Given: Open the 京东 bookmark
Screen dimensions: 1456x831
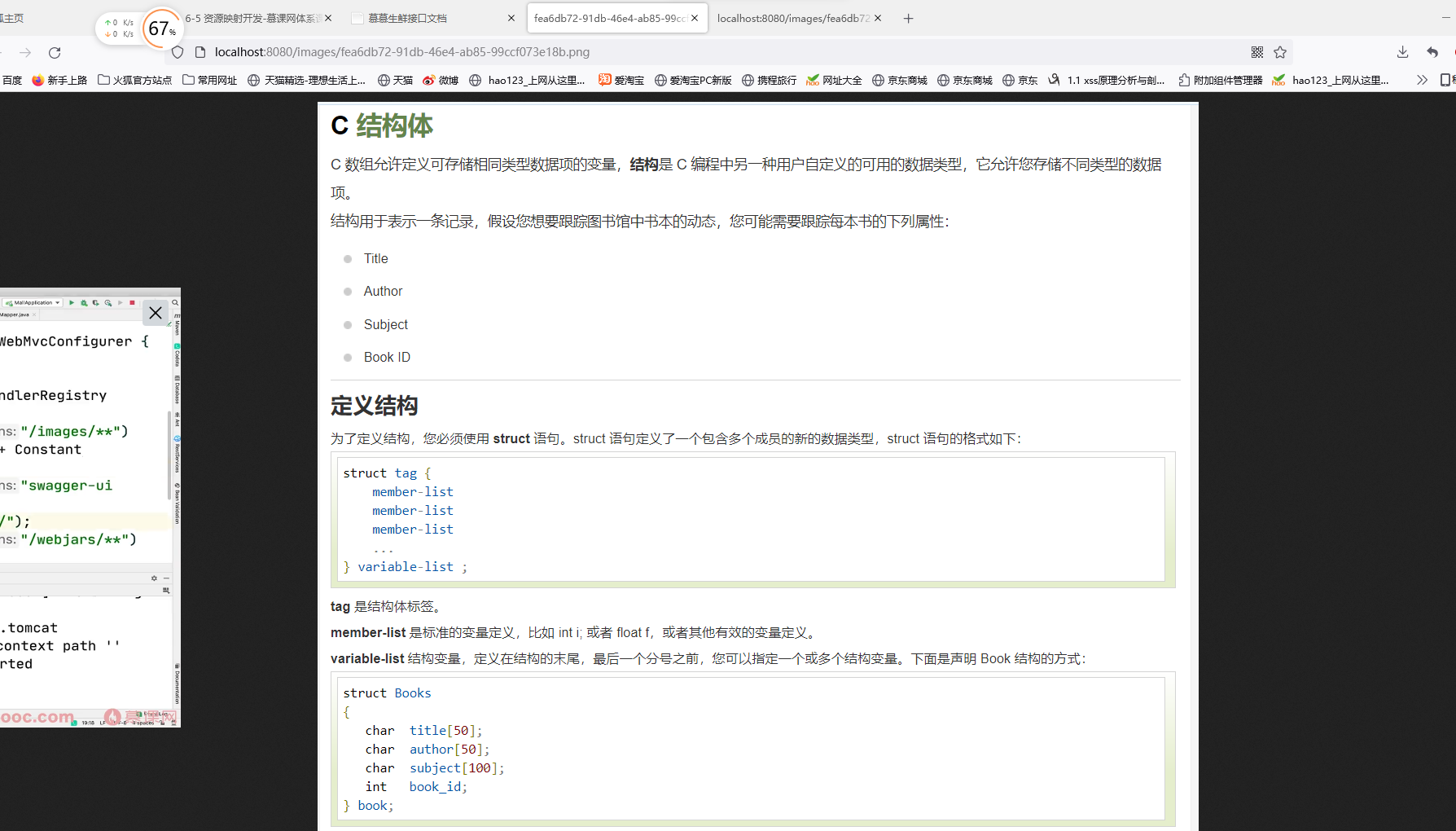Looking at the screenshot, I should point(1020,80).
